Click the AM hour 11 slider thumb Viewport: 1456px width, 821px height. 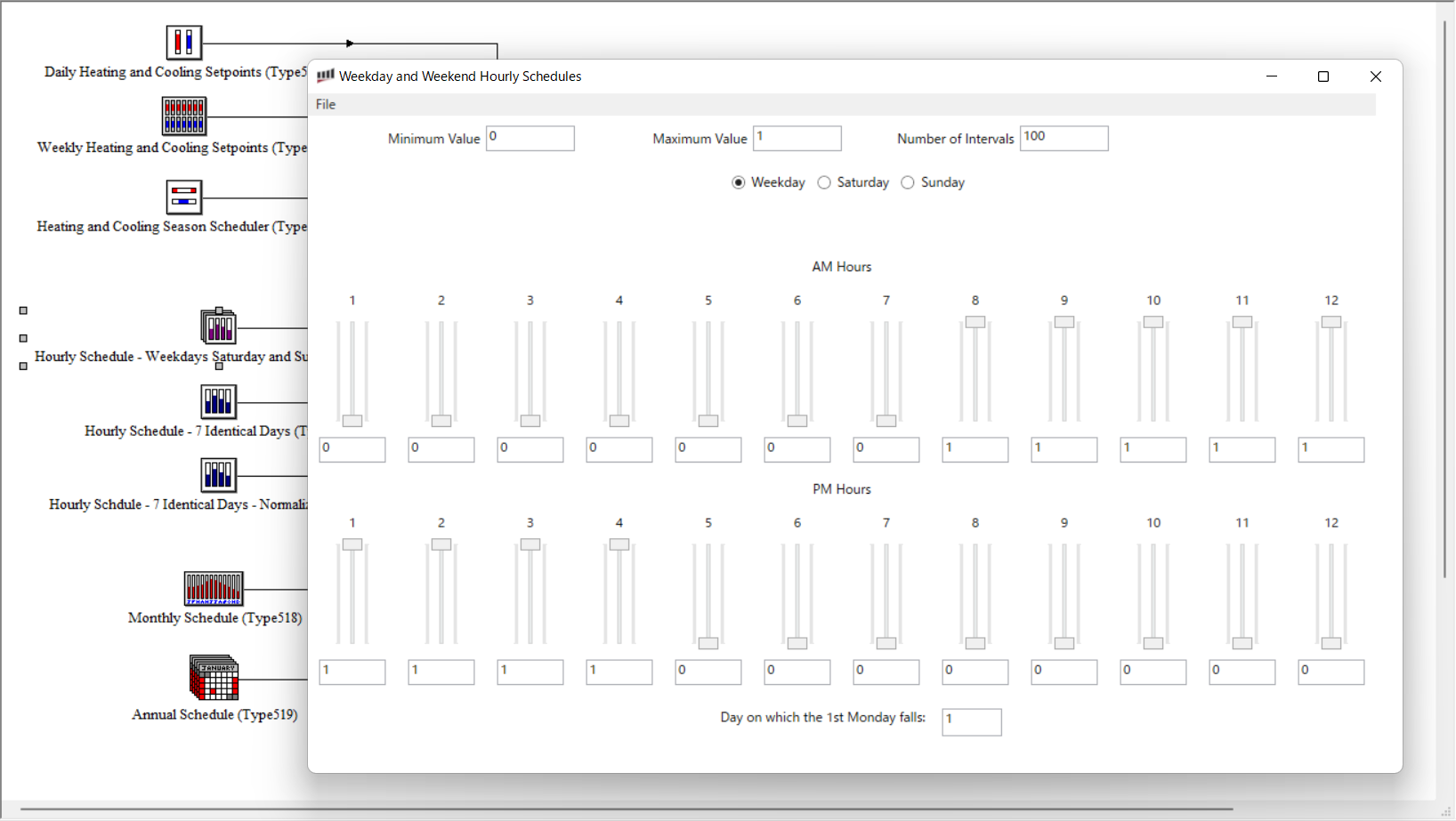[1242, 322]
